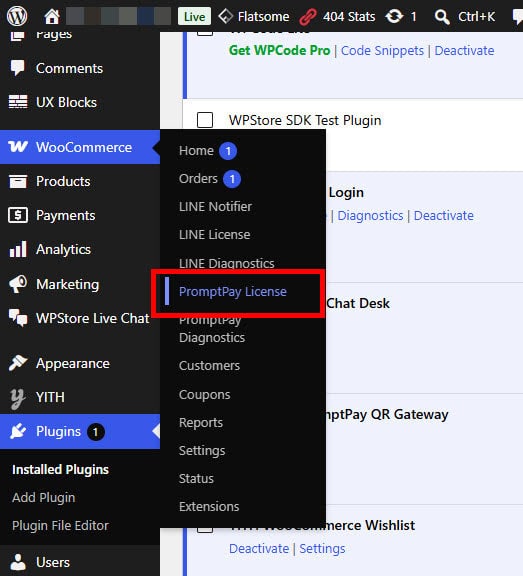Open Reports submenu item

click(x=201, y=422)
